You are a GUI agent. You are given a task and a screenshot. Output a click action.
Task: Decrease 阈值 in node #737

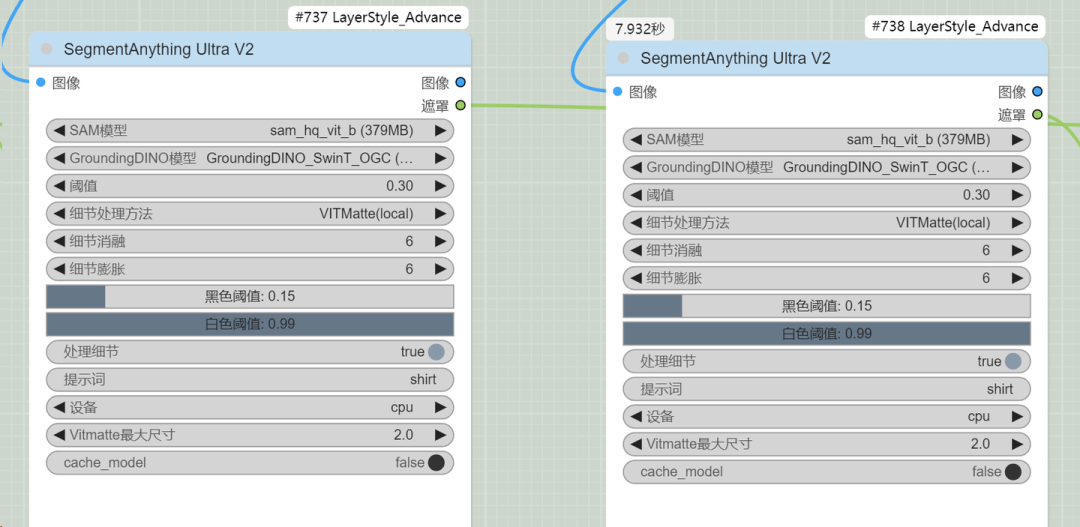(x=59, y=185)
